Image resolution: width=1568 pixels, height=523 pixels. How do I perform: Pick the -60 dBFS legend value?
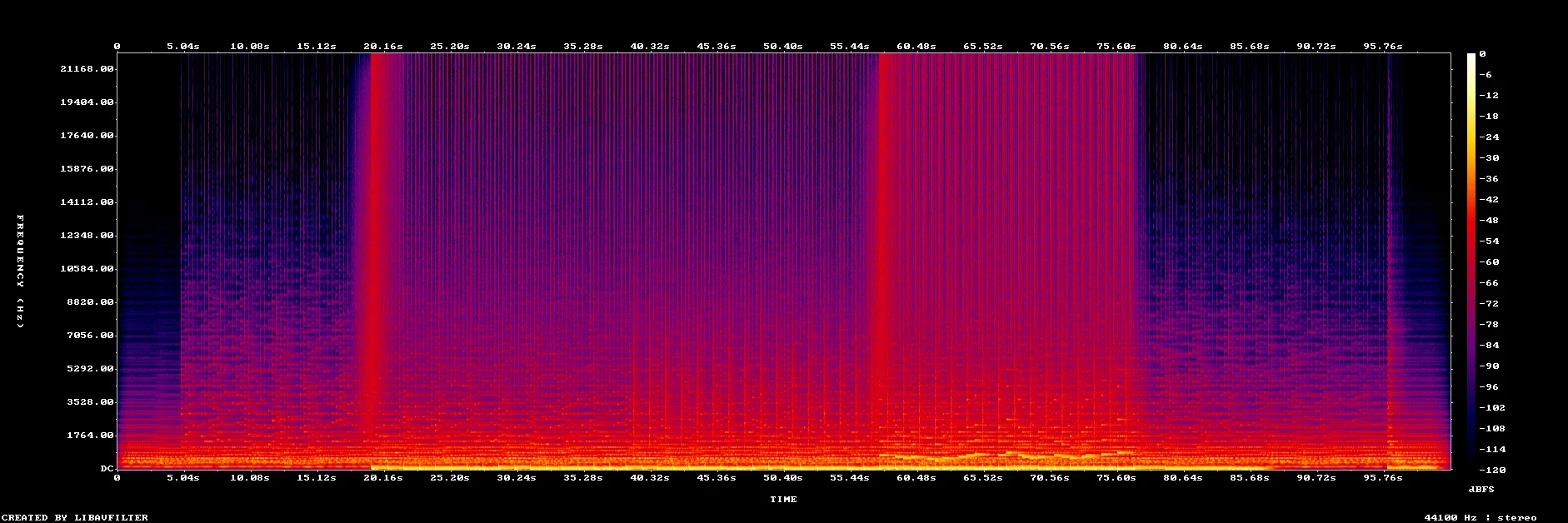click(1489, 262)
